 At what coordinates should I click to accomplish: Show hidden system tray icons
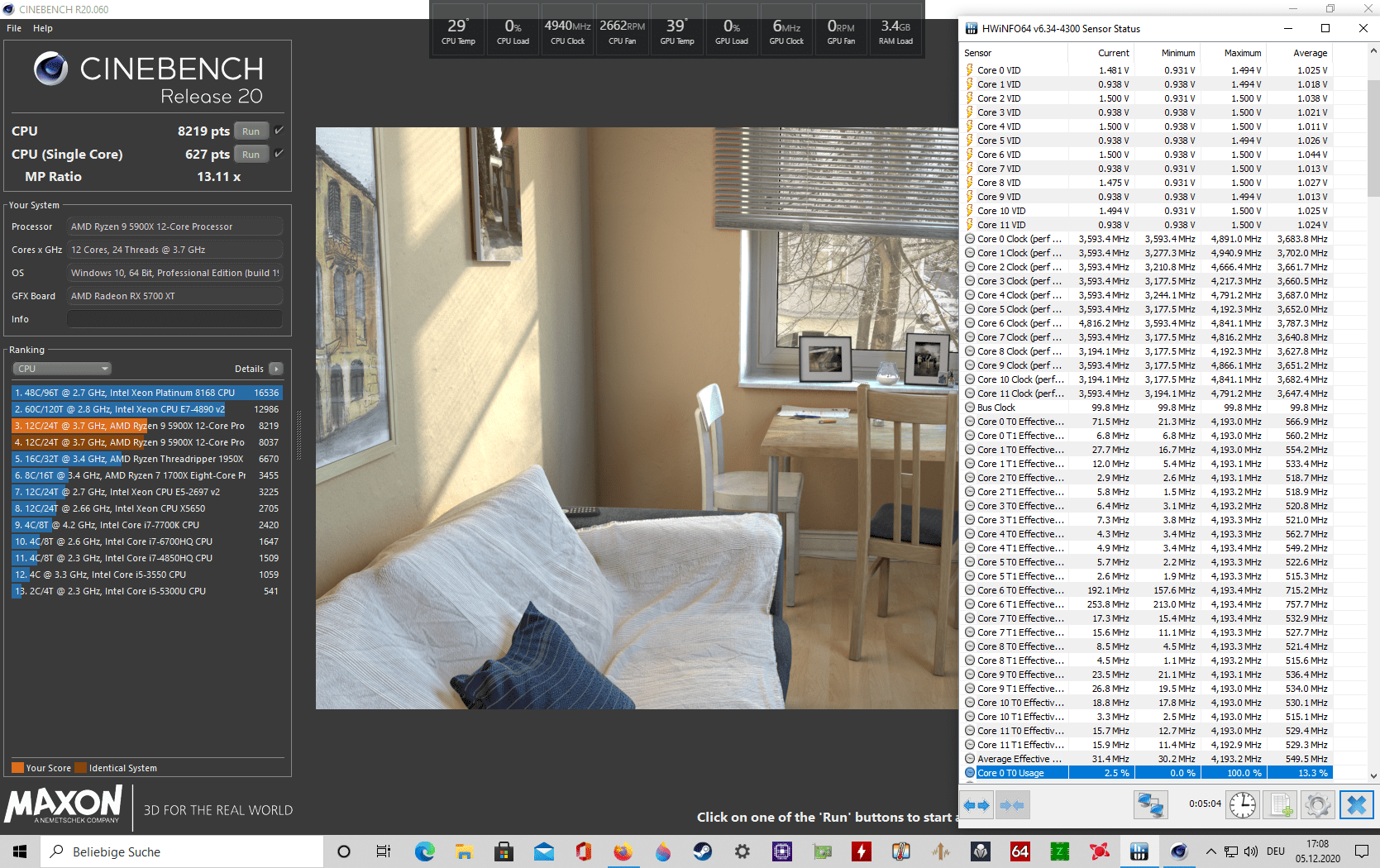click(x=1210, y=851)
